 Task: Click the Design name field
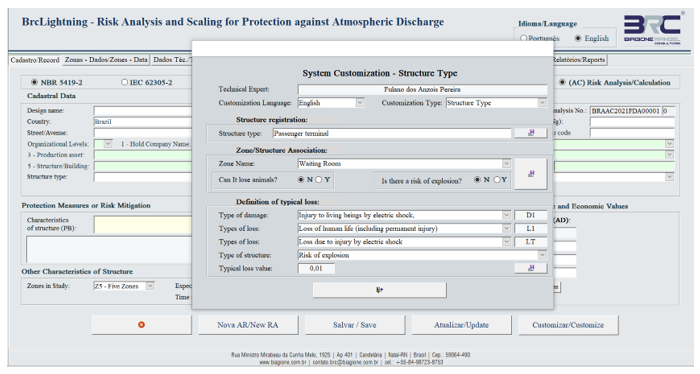pos(143,111)
